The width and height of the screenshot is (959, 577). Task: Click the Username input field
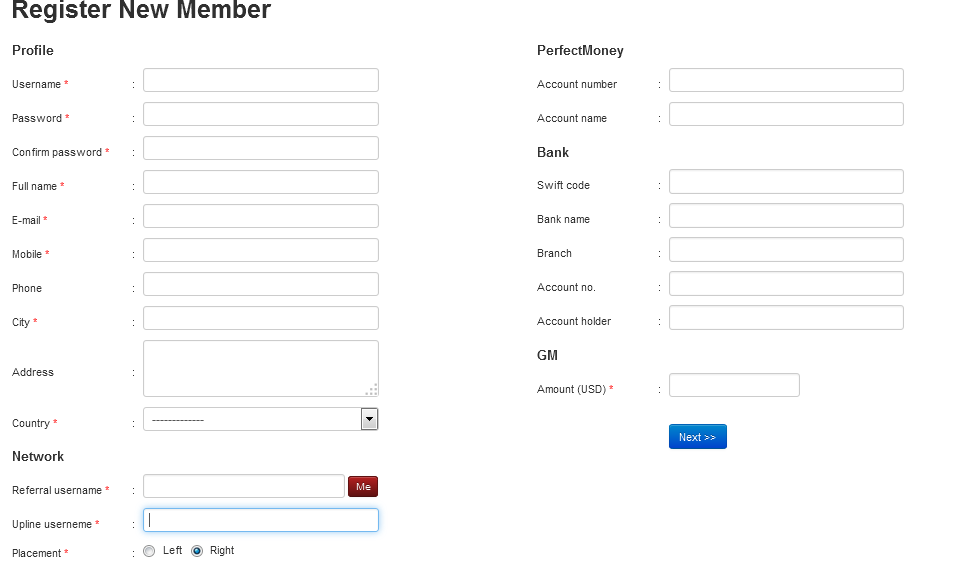coord(260,80)
